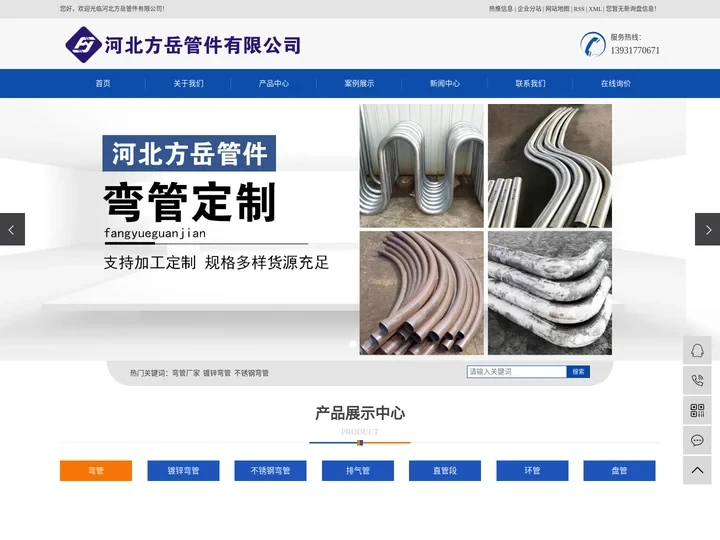The image size is (720, 540).
Task: Click the 不锈钢弯管 hot keyword link
Action: (251, 373)
